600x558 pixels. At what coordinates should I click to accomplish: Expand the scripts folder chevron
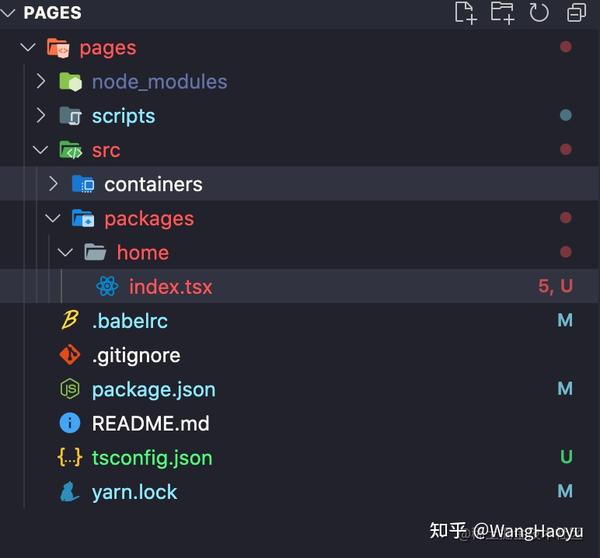click(x=41, y=115)
